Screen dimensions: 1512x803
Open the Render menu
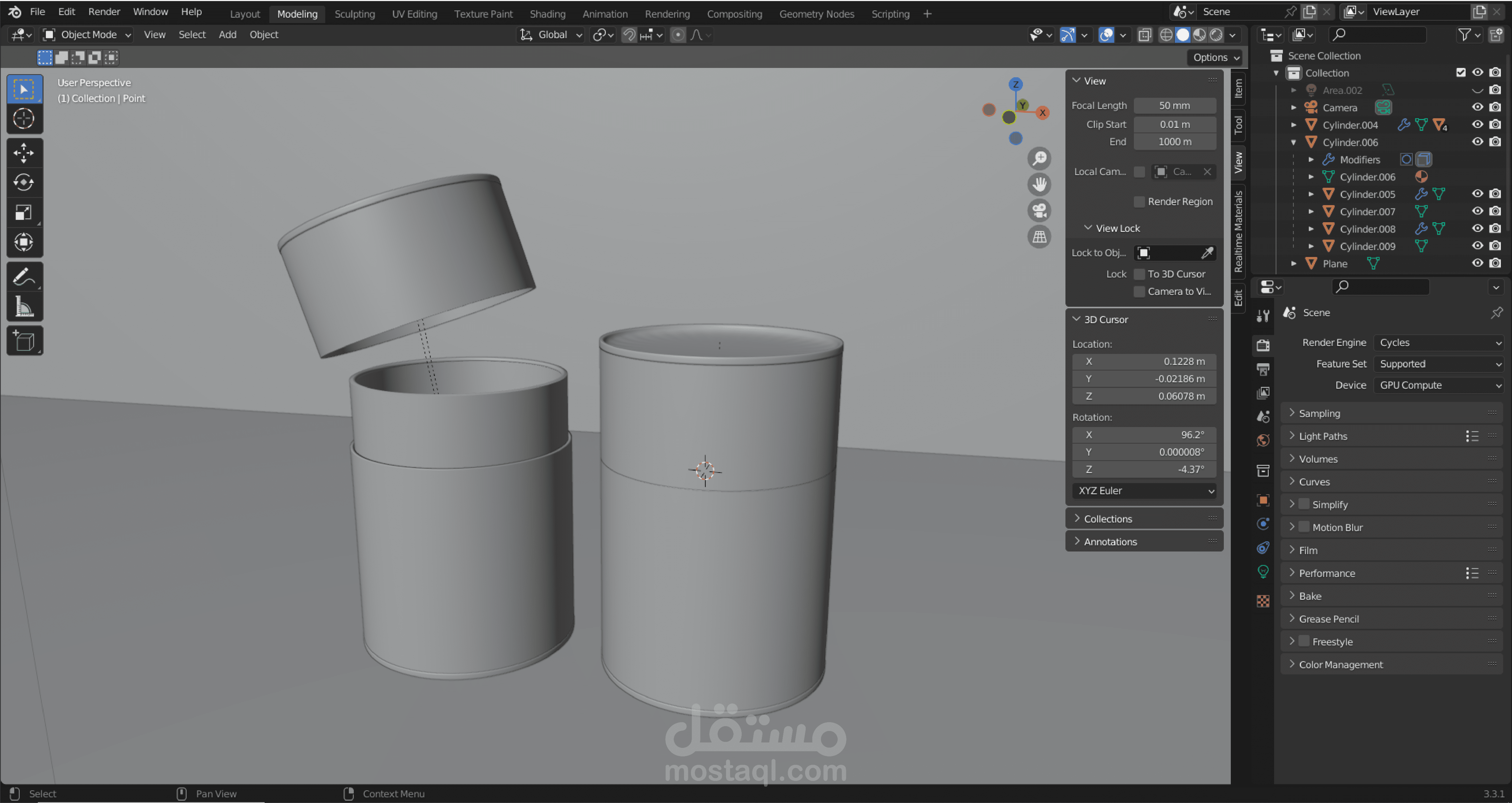(x=104, y=12)
